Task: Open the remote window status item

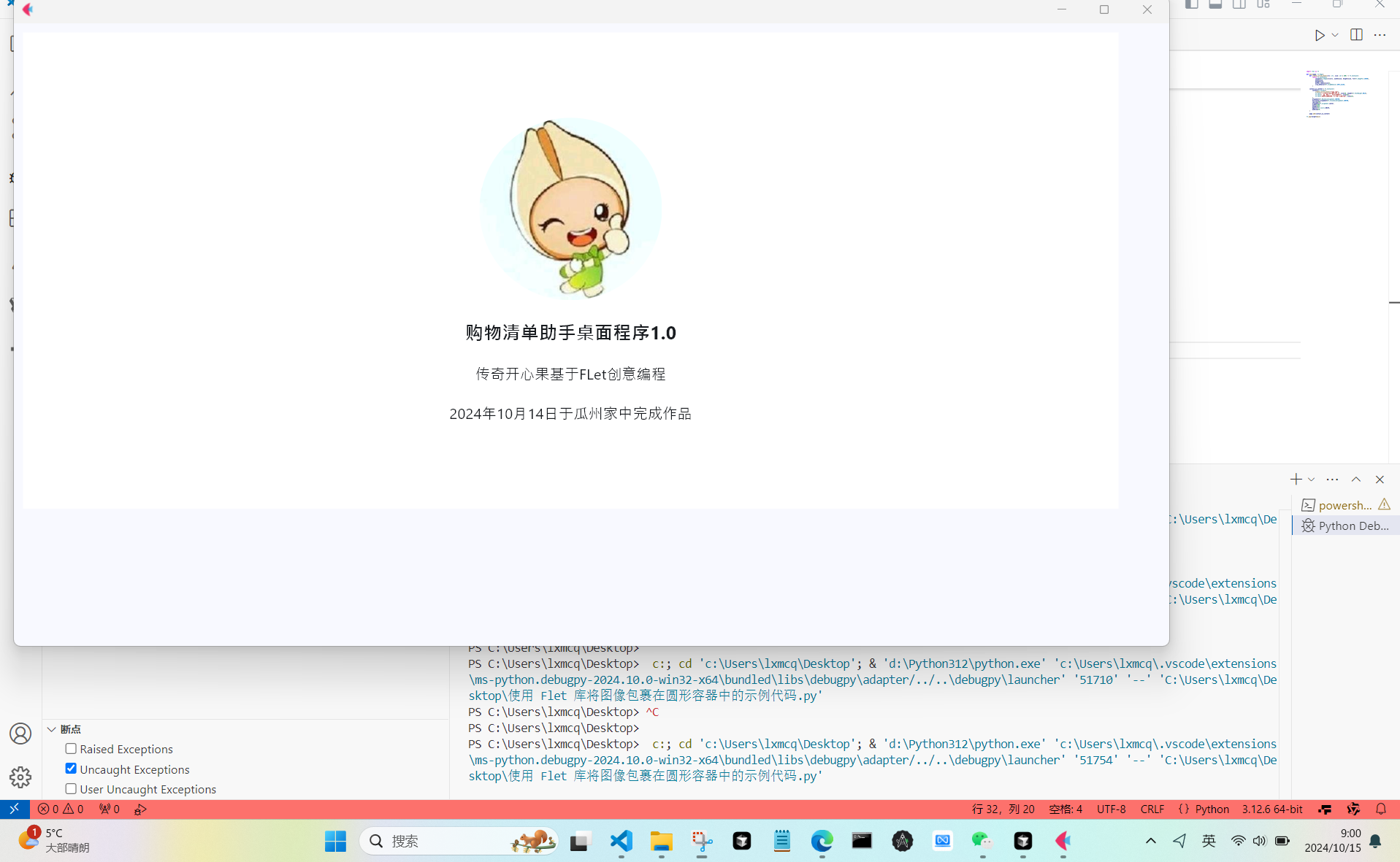Action: click(15, 809)
